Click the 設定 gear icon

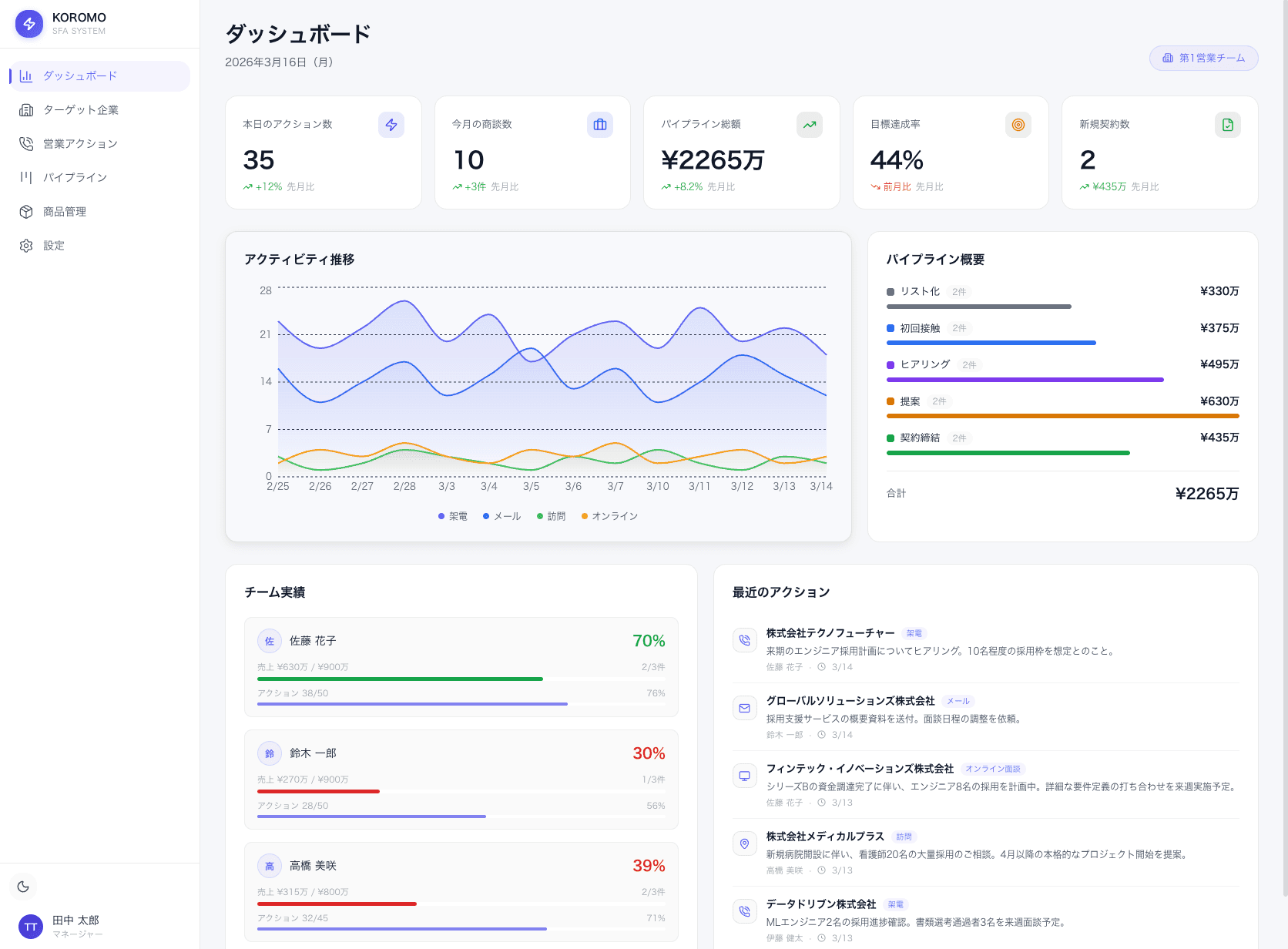26,246
